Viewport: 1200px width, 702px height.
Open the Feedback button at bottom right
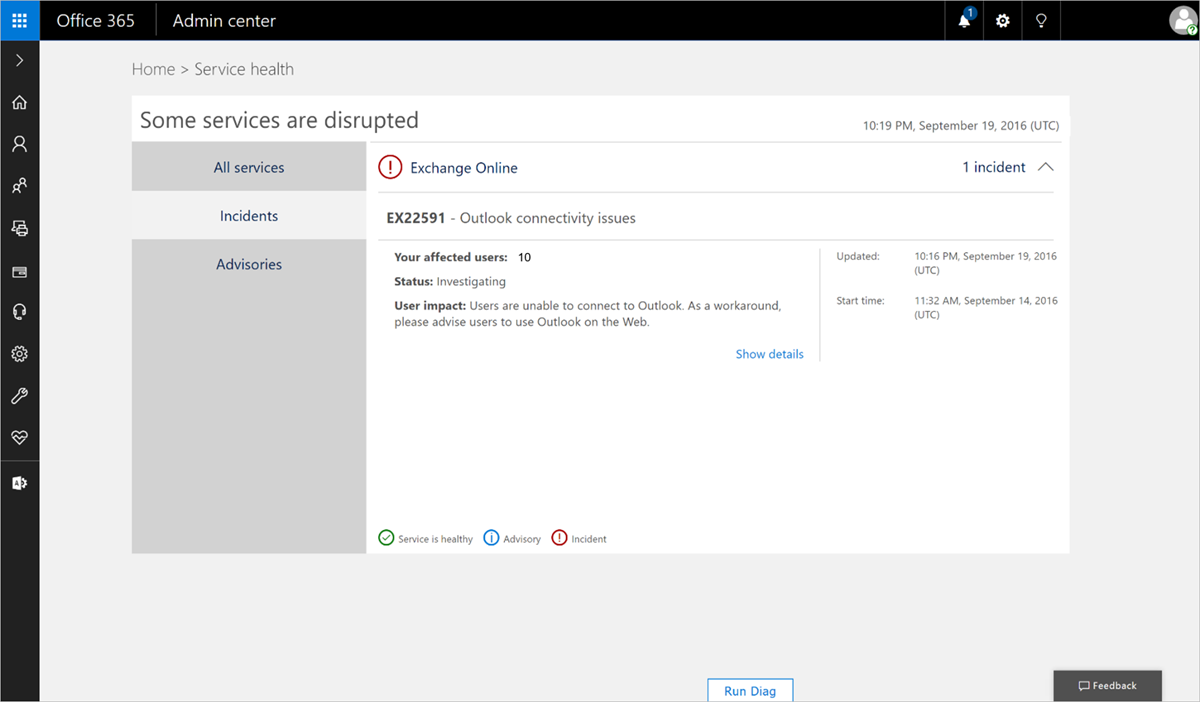click(x=1107, y=685)
